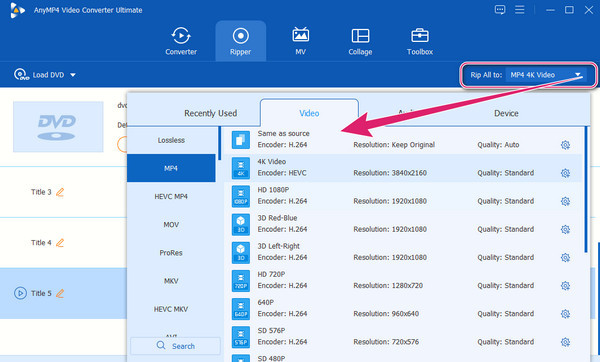The height and width of the screenshot is (362, 600).
Task: Select the Title 4 row
Action: click(x=64, y=242)
